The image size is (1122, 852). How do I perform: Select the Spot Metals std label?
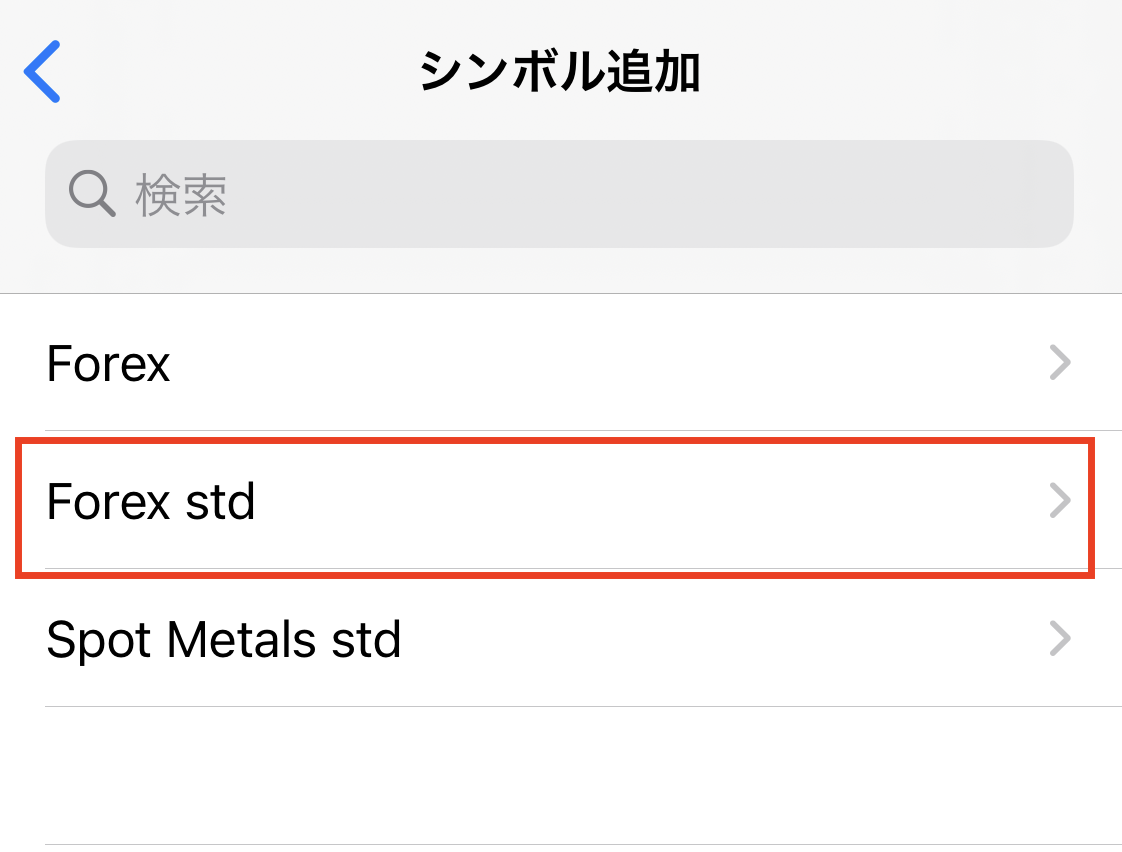coord(224,639)
